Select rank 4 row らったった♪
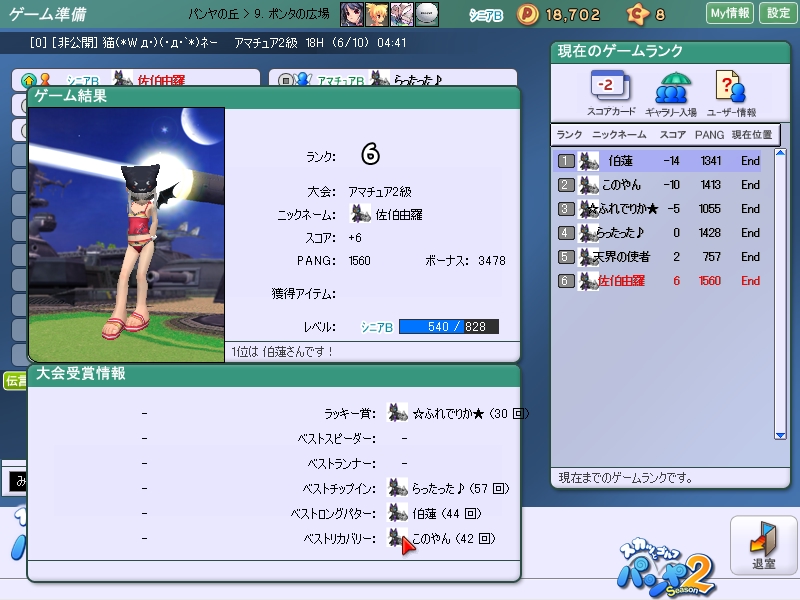Viewport: 800px width, 600px height. coord(657,233)
